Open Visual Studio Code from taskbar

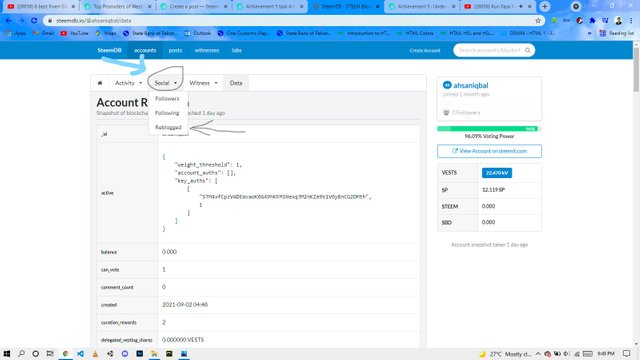[80, 353]
